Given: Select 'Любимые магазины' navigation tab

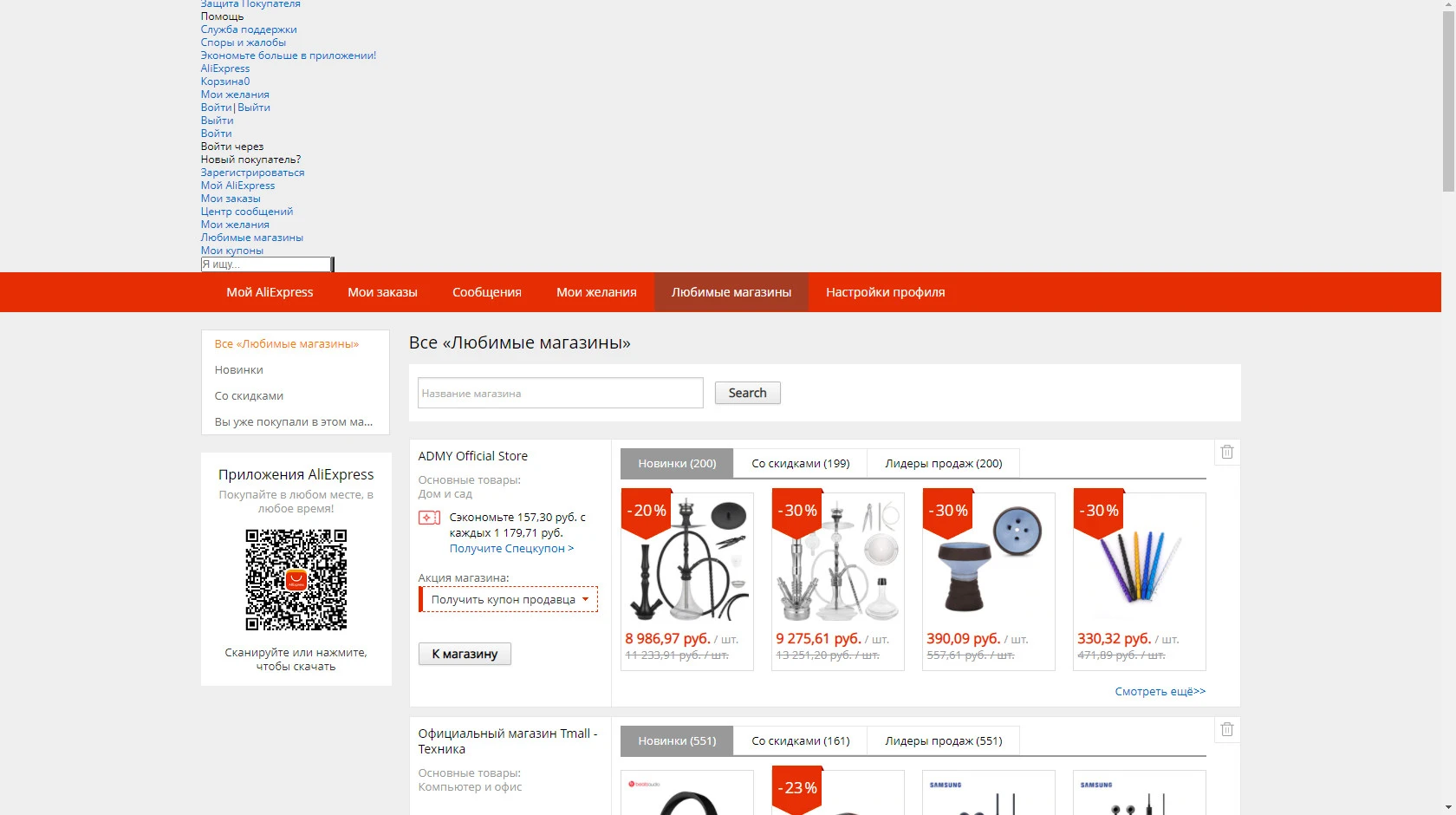Looking at the screenshot, I should [731, 292].
